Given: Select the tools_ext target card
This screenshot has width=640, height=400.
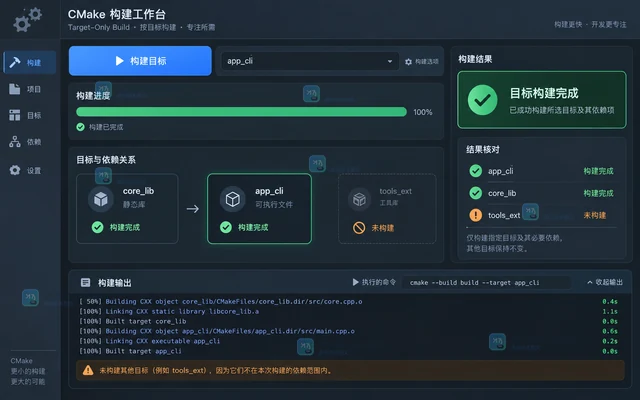Looking at the screenshot, I should 387,209.
